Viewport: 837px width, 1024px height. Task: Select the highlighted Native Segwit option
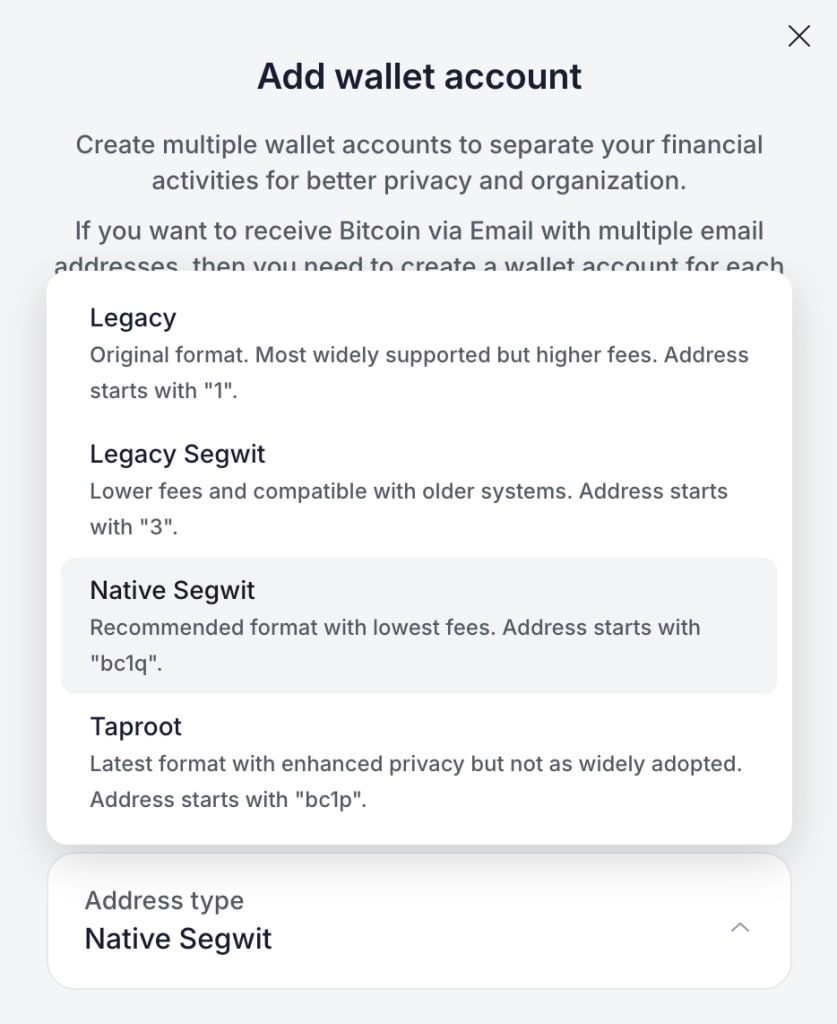pos(418,625)
